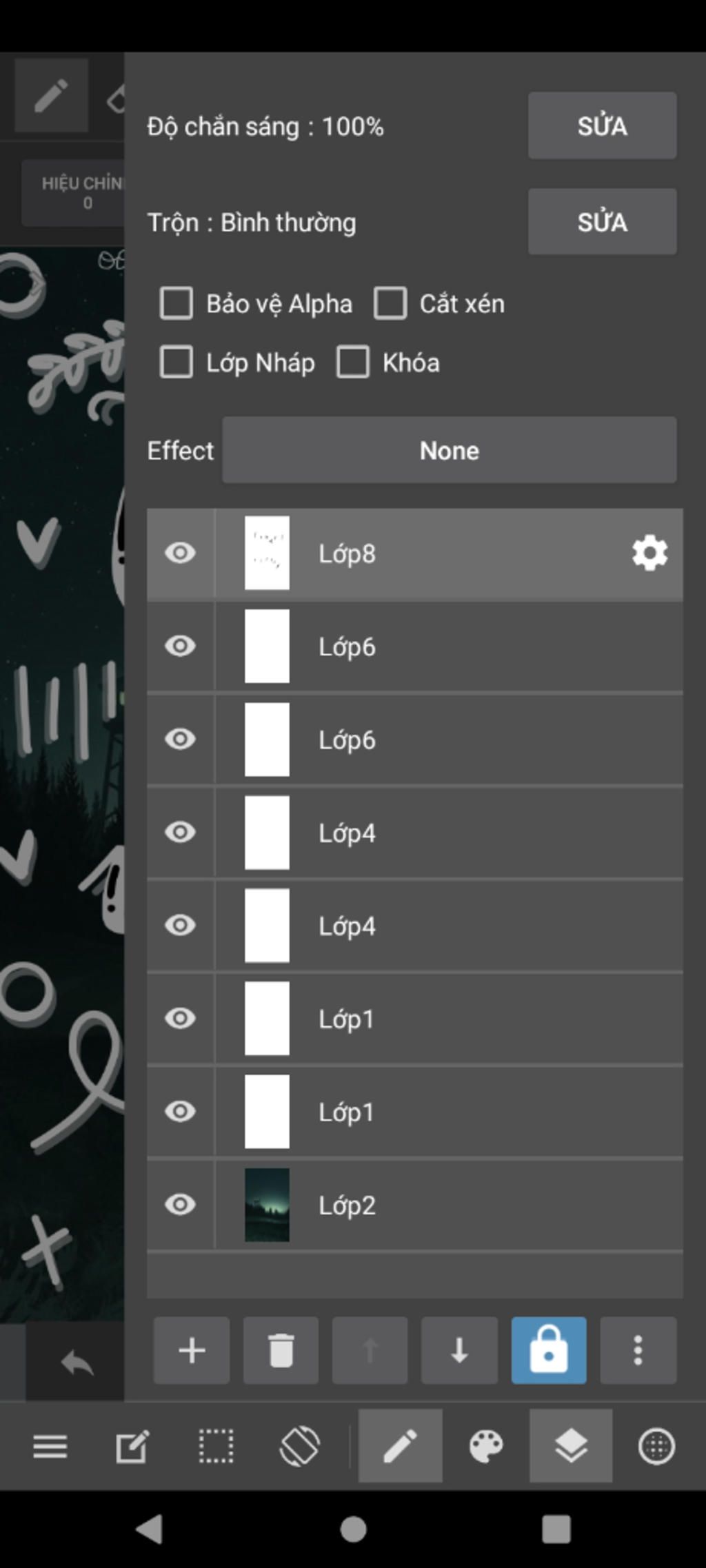Delete the selected layer with trash icon
Image resolution: width=706 pixels, height=1568 pixels.
(281, 1350)
